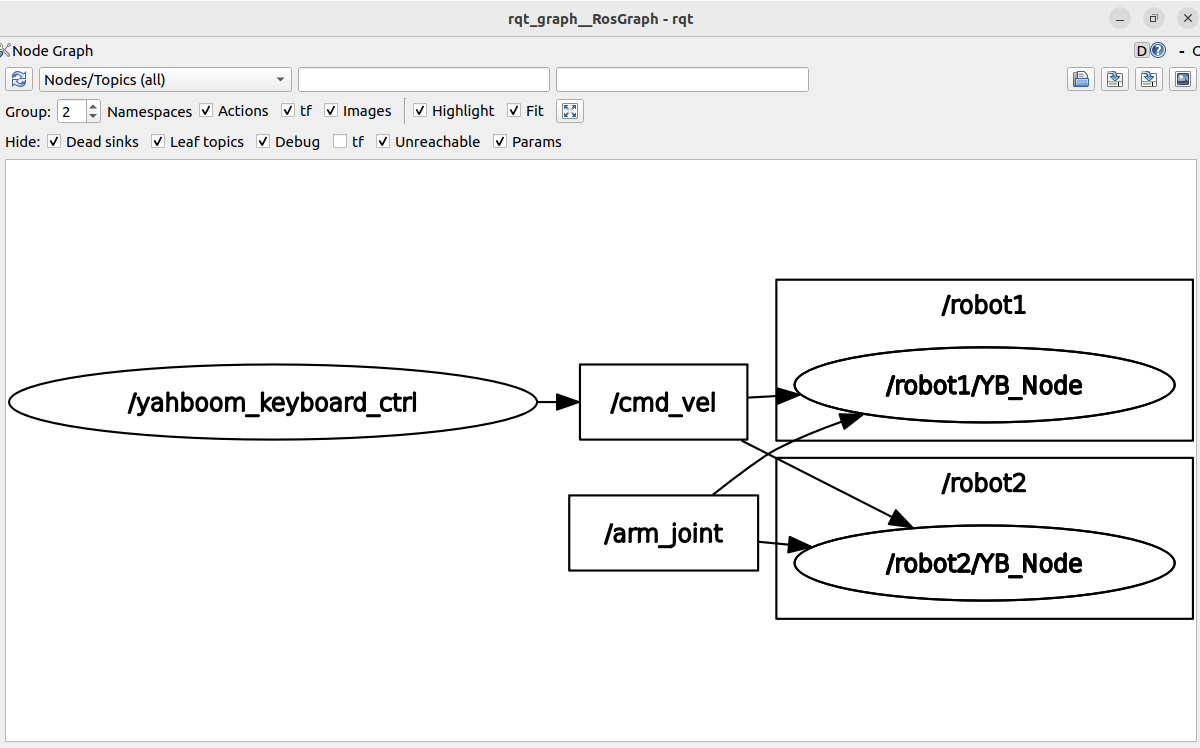Screen dimensions: 1200x748
Task: Click the fit-in-view icon button
Action: (570, 111)
